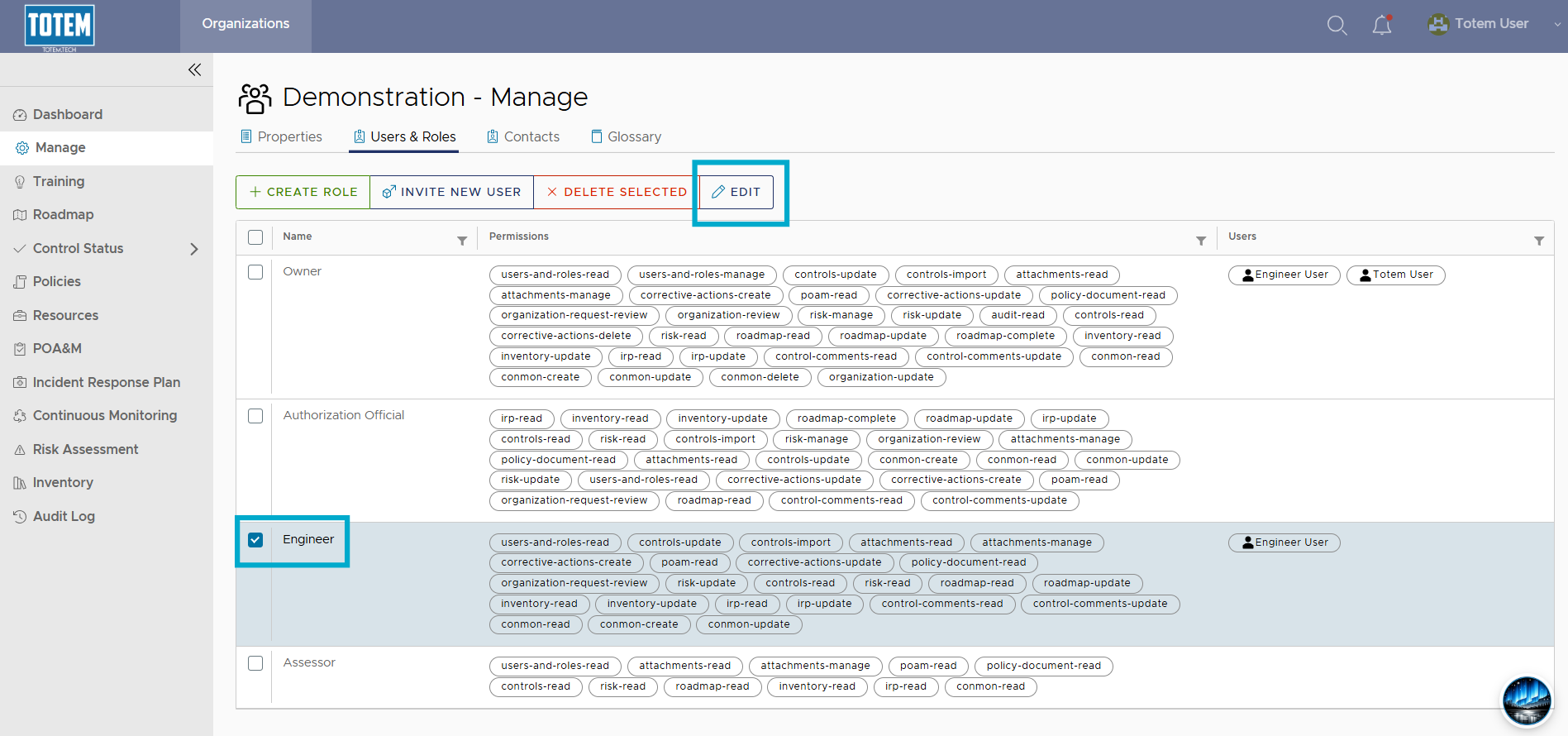Click the Totem User chip in Owner row
1568x736 pixels.
click(x=1396, y=275)
